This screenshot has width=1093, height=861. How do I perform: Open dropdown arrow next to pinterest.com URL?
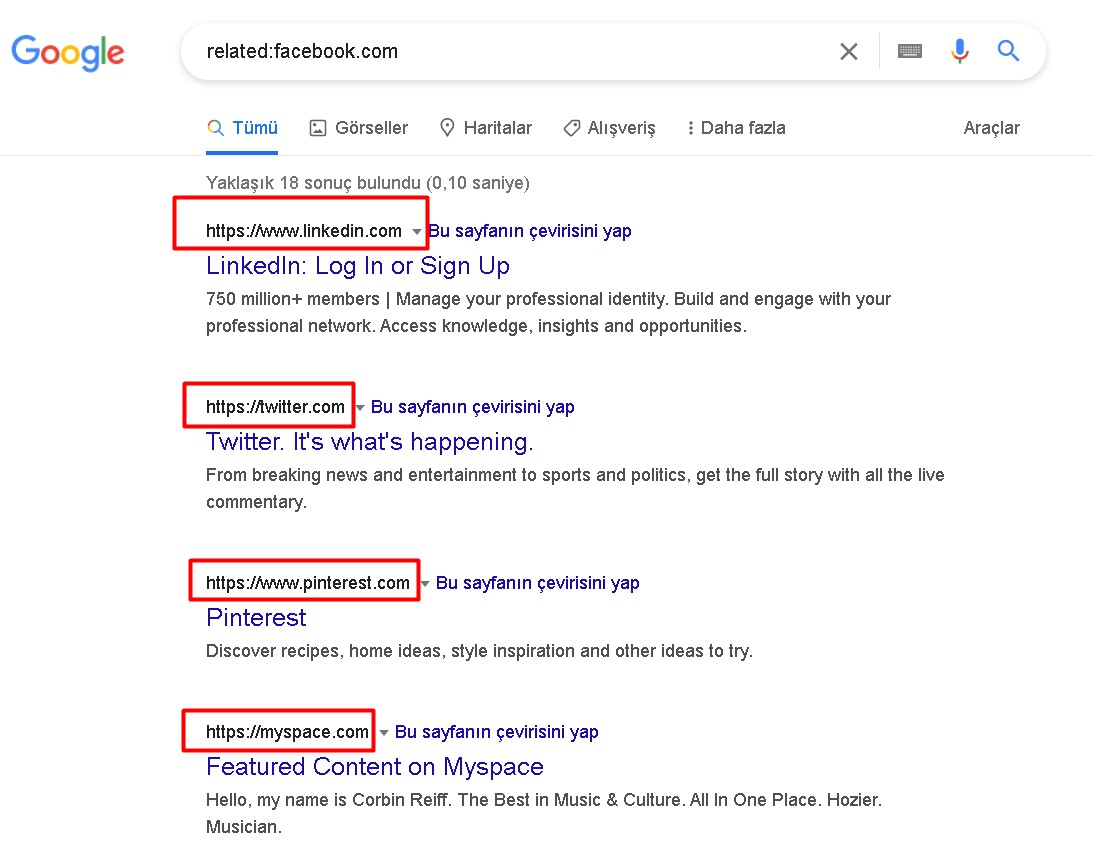(x=425, y=584)
